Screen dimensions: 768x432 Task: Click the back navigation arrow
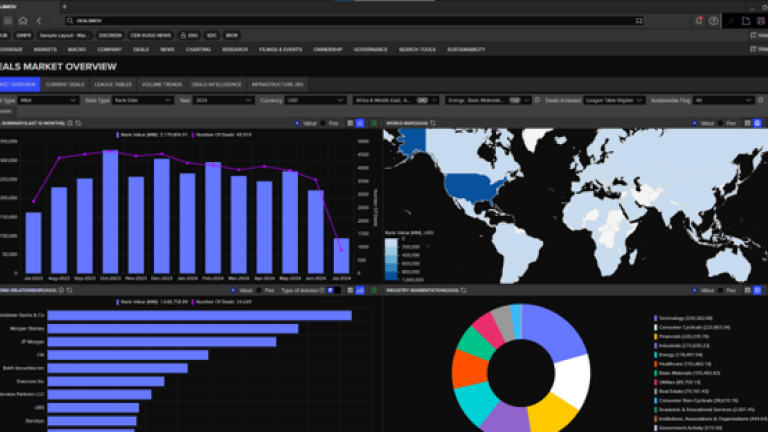[38, 20]
